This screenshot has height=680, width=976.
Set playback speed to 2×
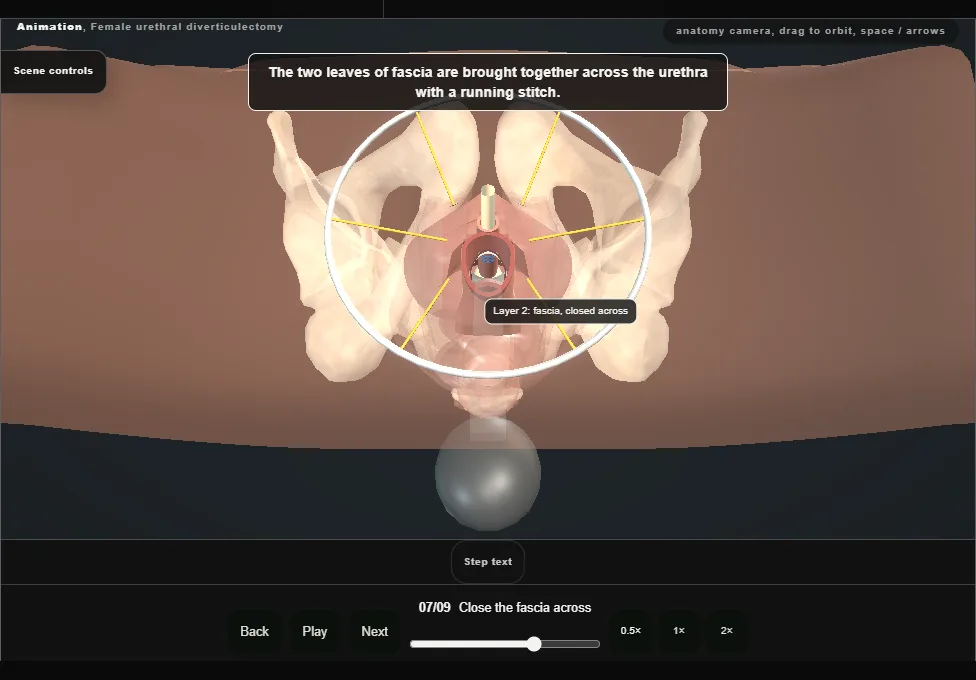[726, 631]
